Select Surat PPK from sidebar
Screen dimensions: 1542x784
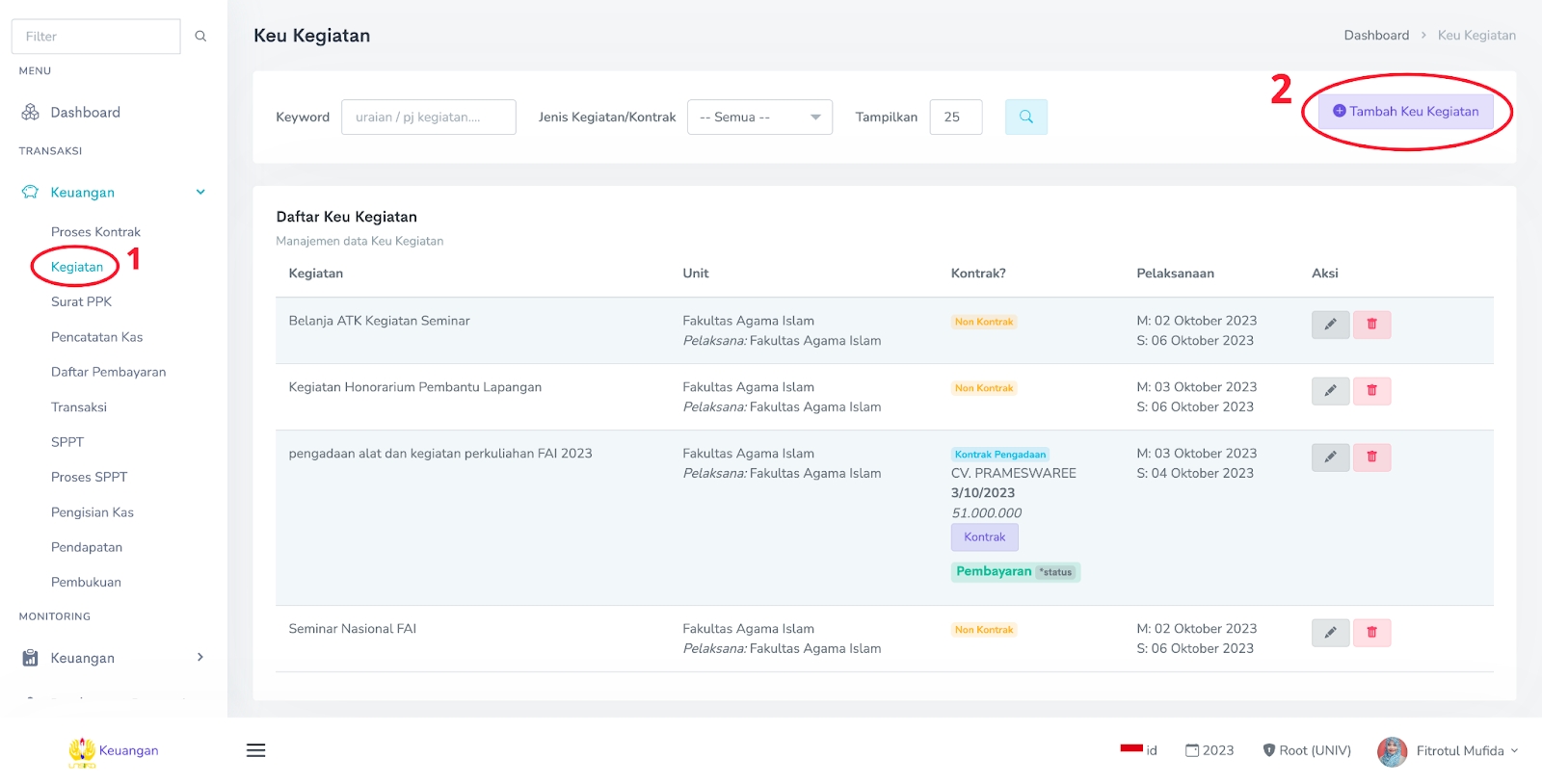point(81,301)
